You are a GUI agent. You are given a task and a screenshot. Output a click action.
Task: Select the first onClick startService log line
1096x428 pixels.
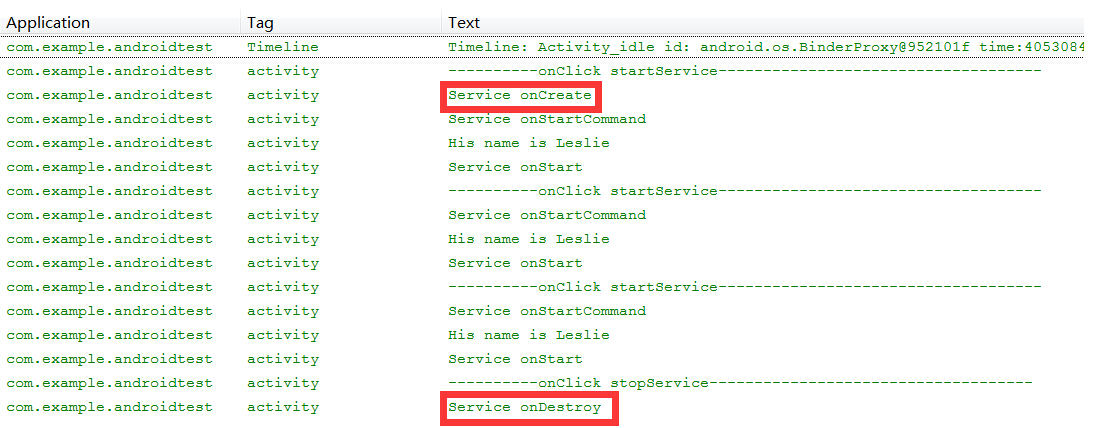click(745, 71)
